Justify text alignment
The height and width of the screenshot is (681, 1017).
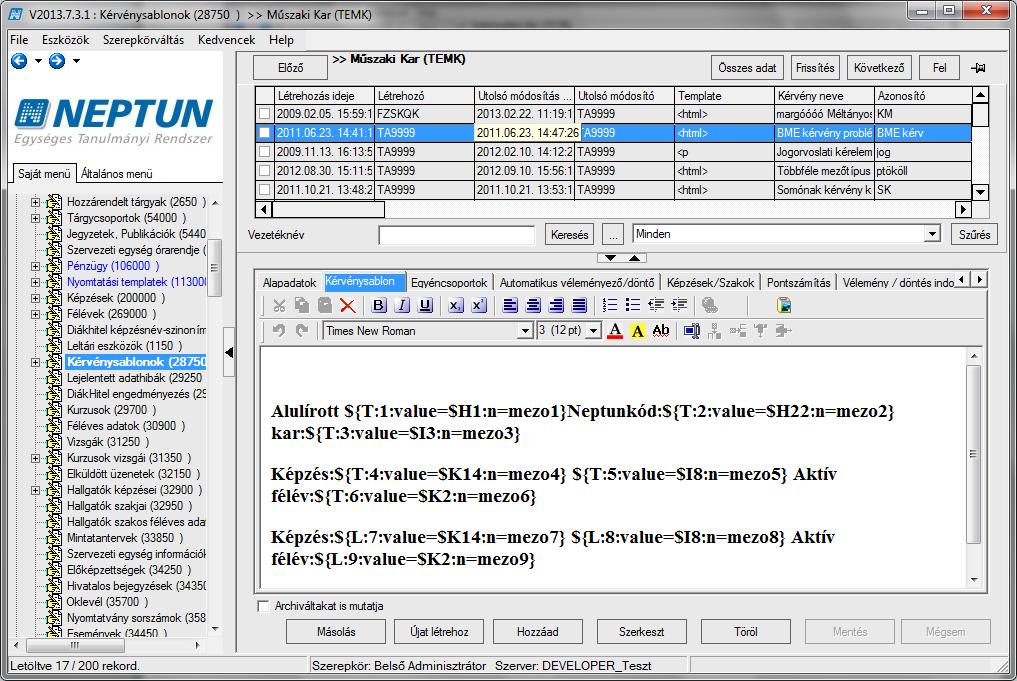(x=580, y=305)
